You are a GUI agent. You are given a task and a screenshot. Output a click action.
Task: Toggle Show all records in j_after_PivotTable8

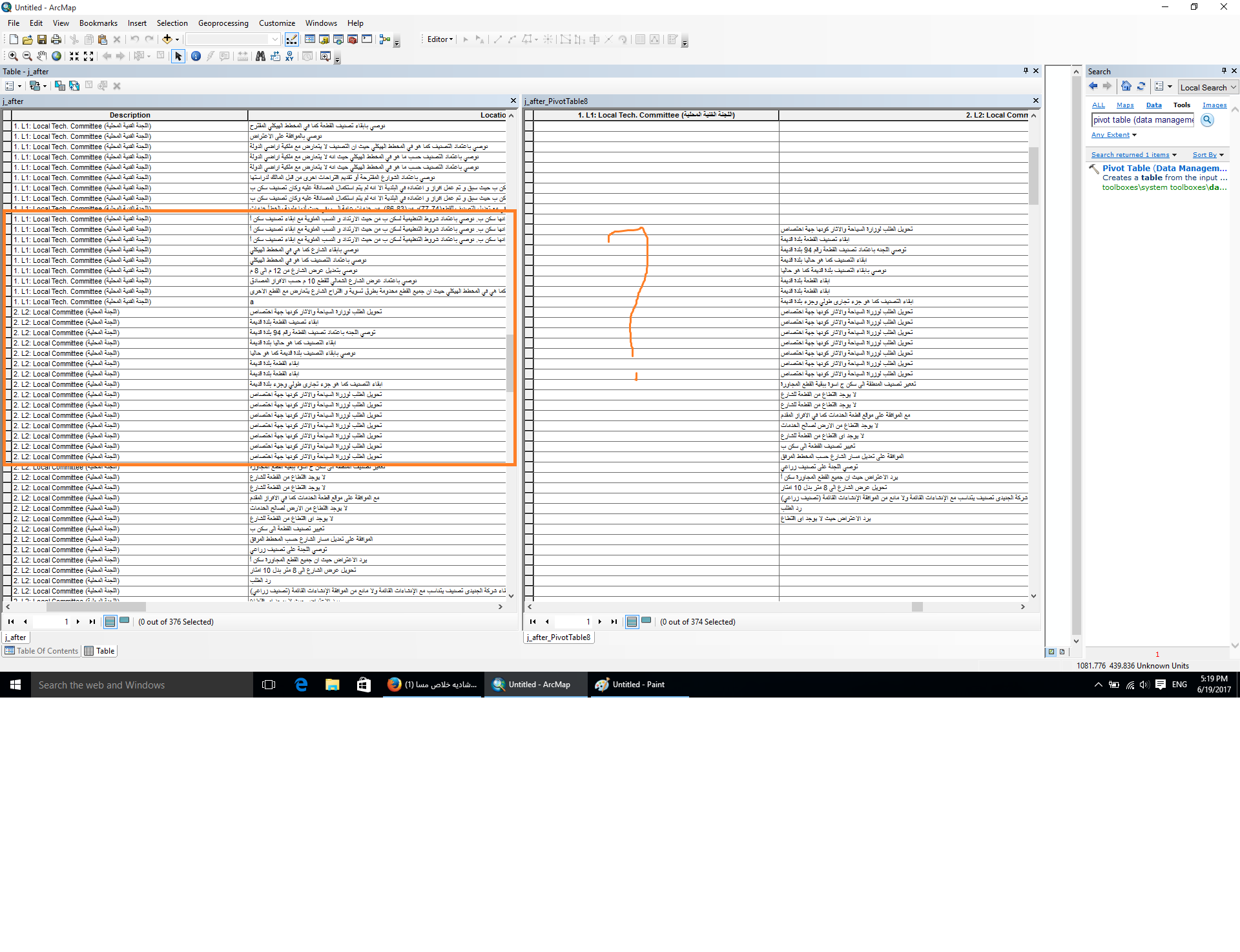point(632,621)
